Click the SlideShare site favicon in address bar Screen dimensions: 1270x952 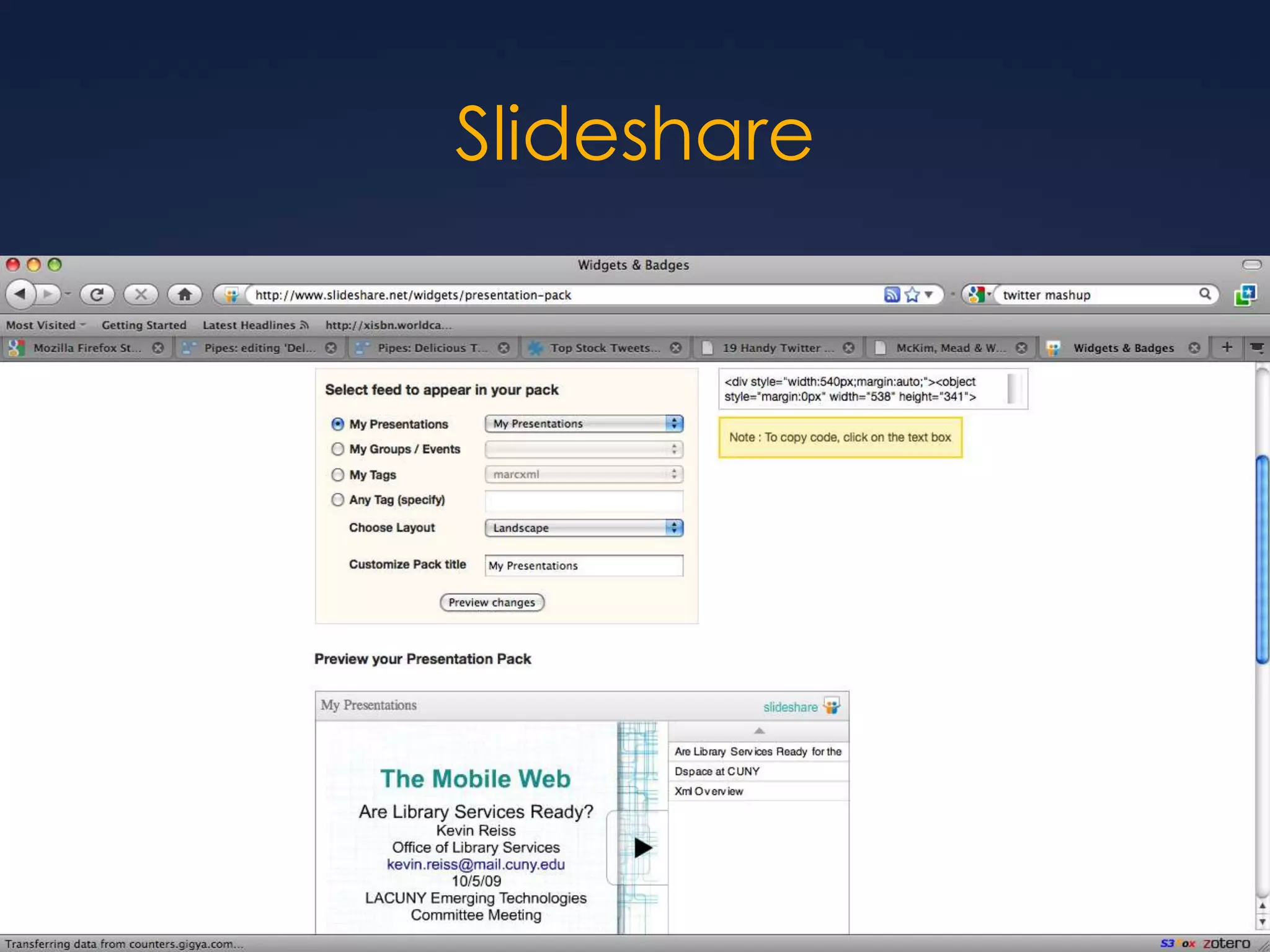231,295
